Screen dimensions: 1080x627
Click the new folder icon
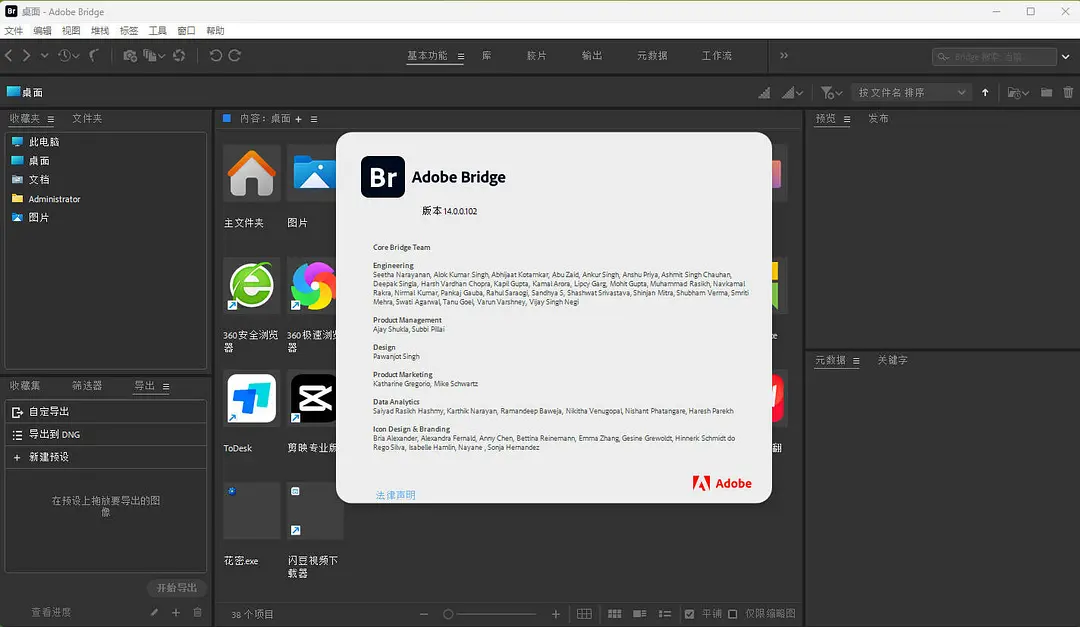[x=1046, y=93]
